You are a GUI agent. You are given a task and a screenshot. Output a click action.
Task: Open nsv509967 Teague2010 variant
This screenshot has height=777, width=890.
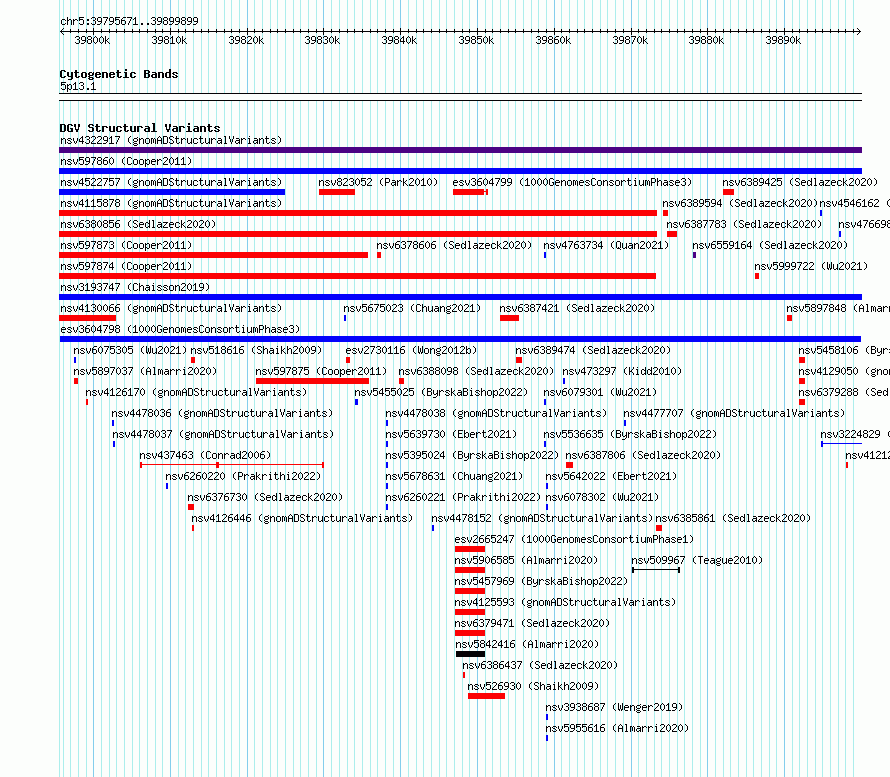(697, 560)
